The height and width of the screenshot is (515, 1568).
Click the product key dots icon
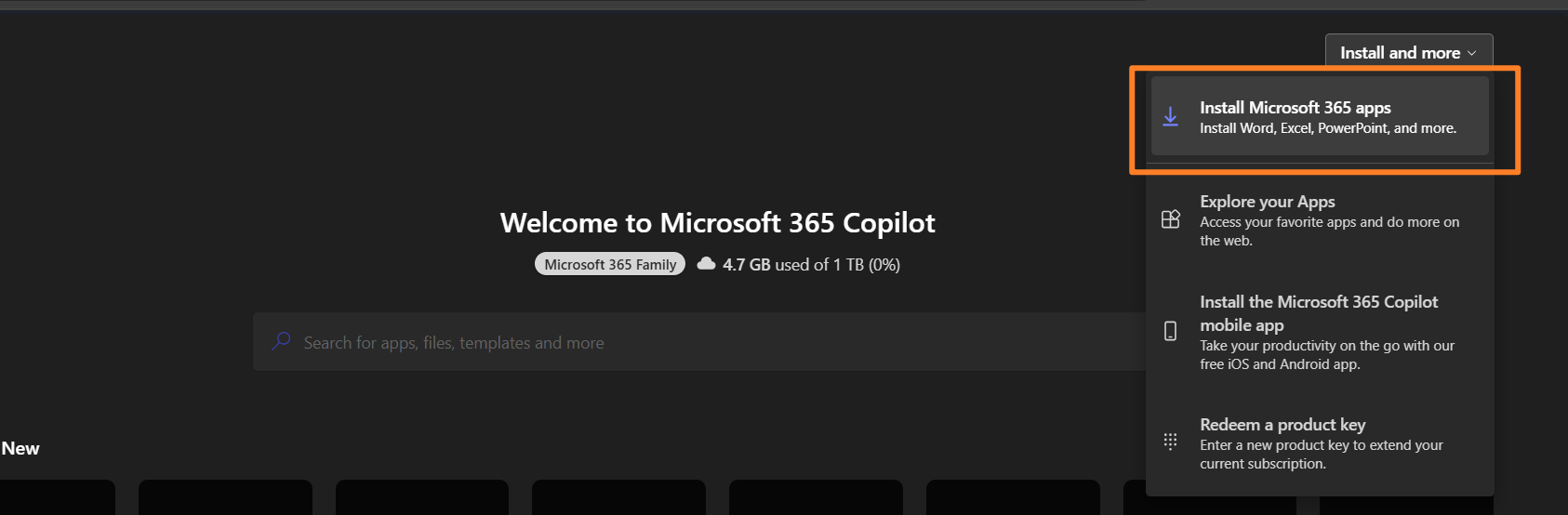click(x=1171, y=441)
